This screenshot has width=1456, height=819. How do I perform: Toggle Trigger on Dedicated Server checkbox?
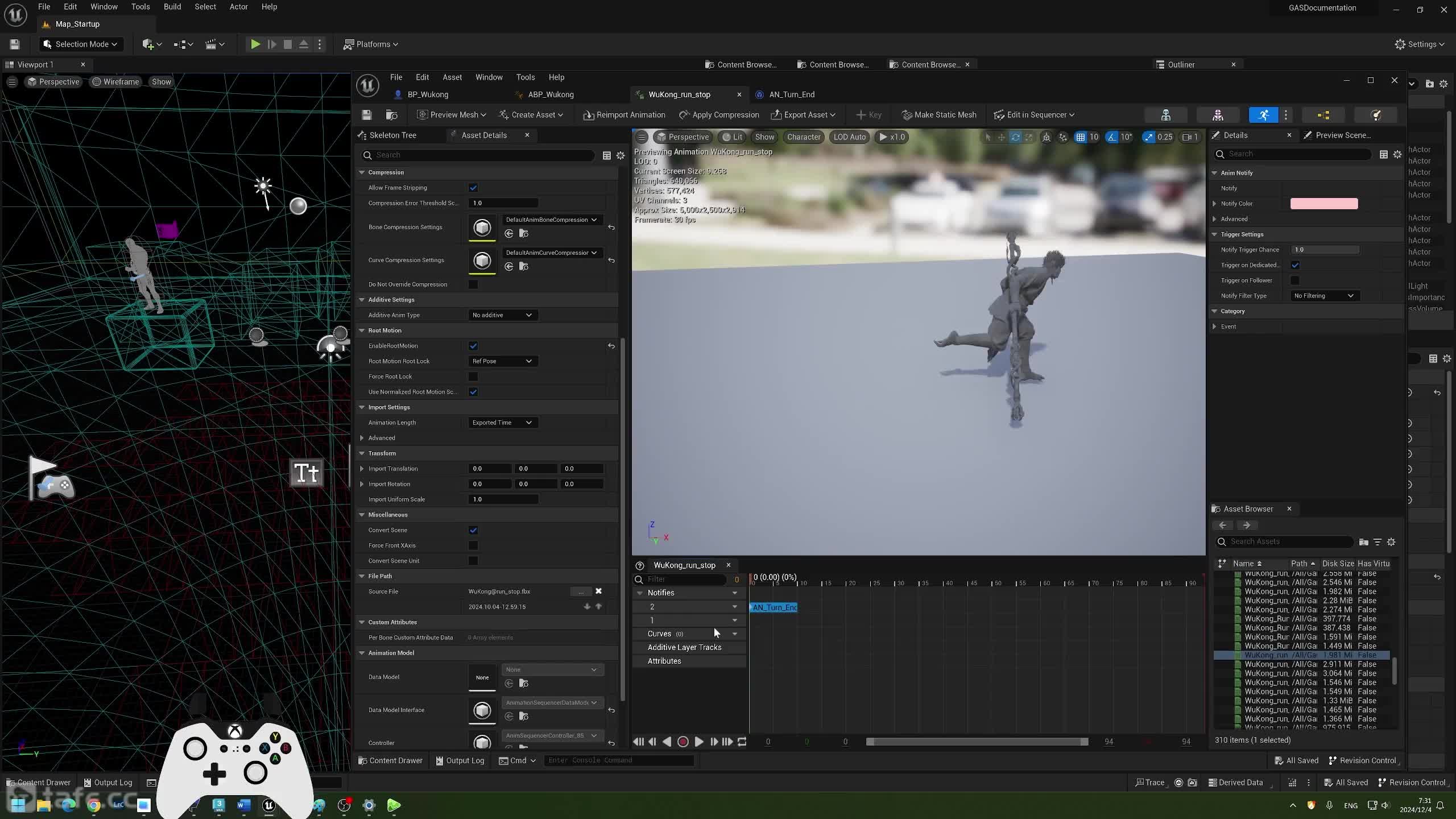(1295, 265)
